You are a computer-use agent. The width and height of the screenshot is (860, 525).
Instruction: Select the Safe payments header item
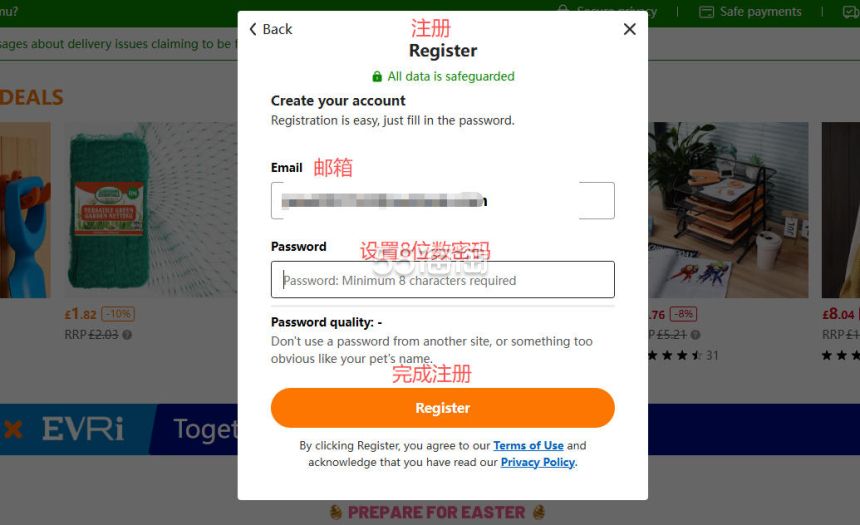tap(750, 12)
